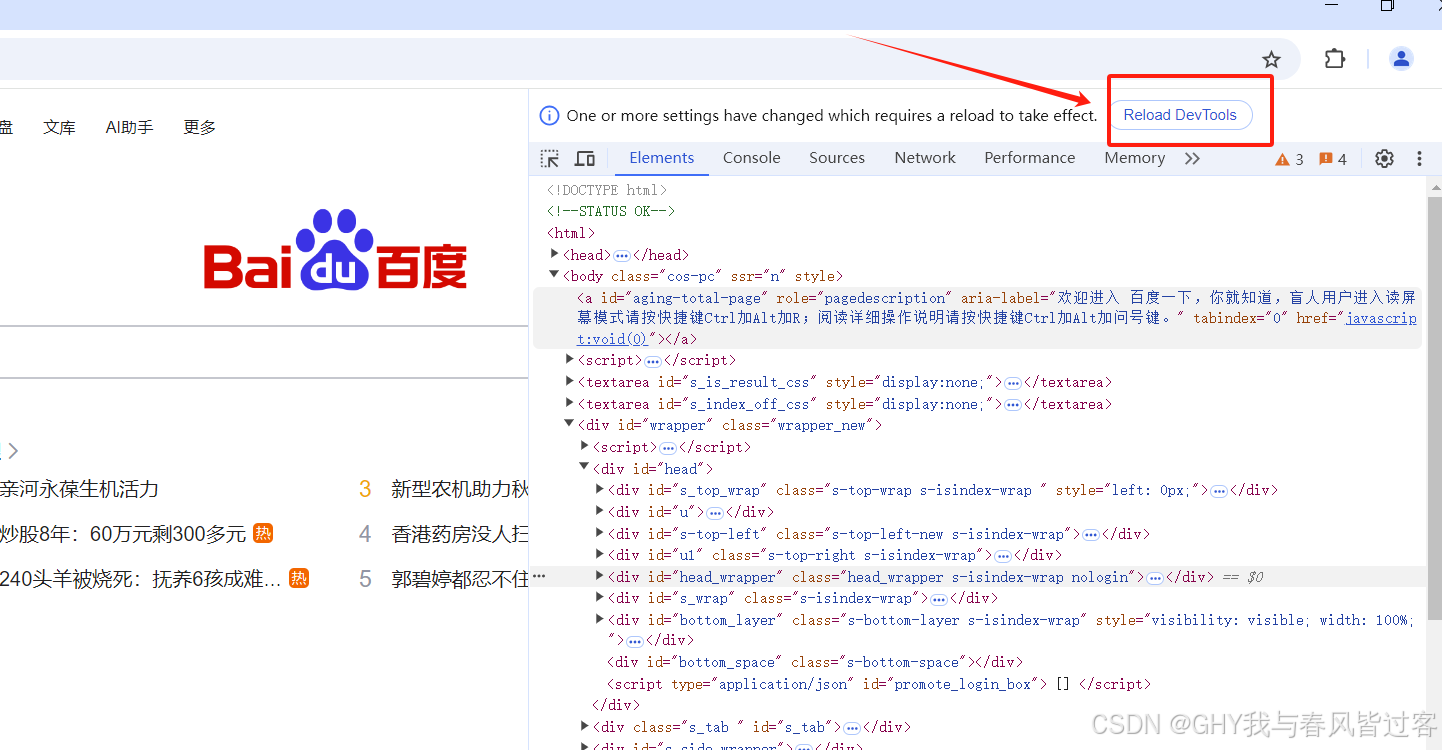Expand the head element node
The image size is (1442, 750).
[x=555, y=254]
